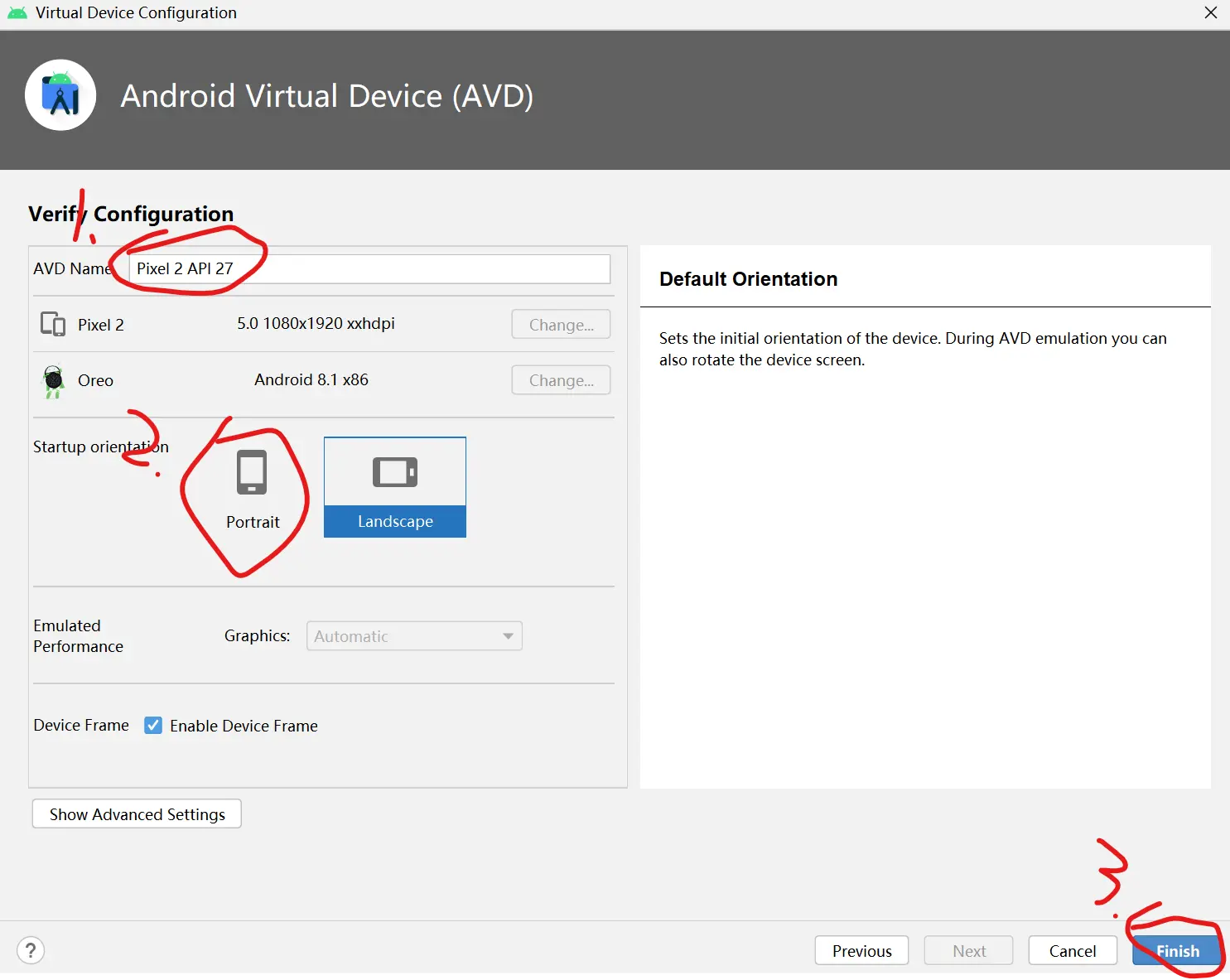Select the Portrait phone icon

pos(252,472)
